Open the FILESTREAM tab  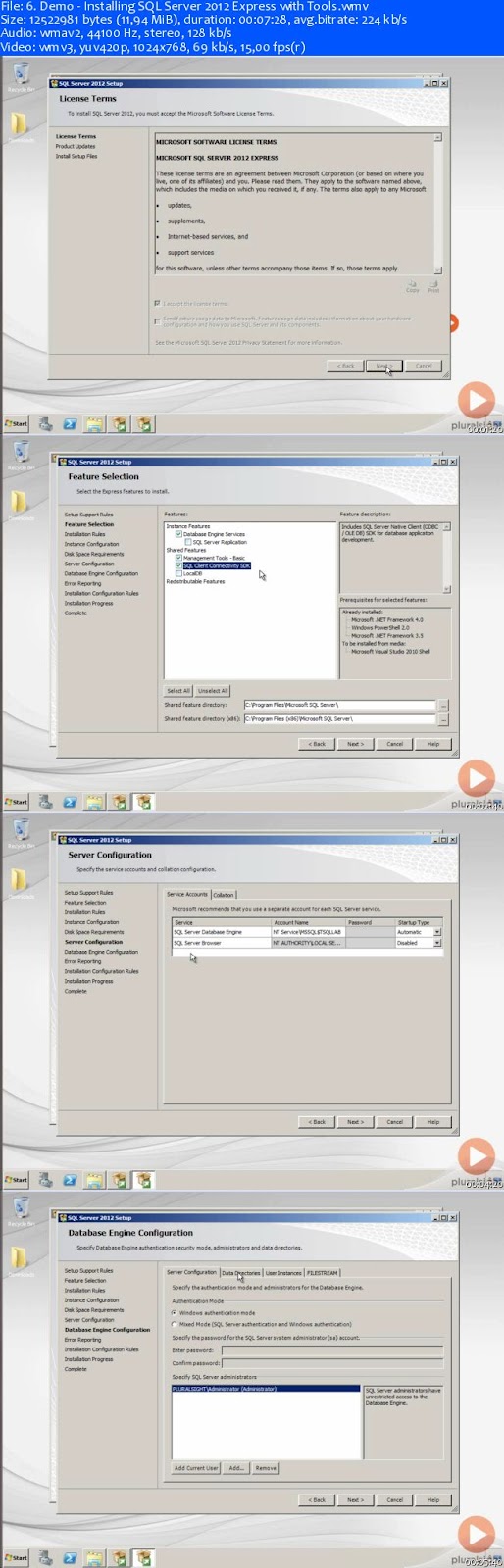(323, 1272)
